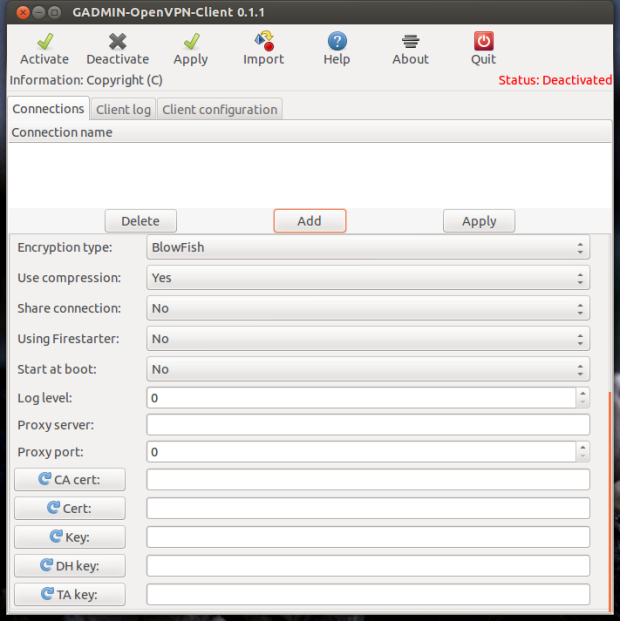Click the Connection name column header
This screenshot has height=621, width=620.
point(310,132)
